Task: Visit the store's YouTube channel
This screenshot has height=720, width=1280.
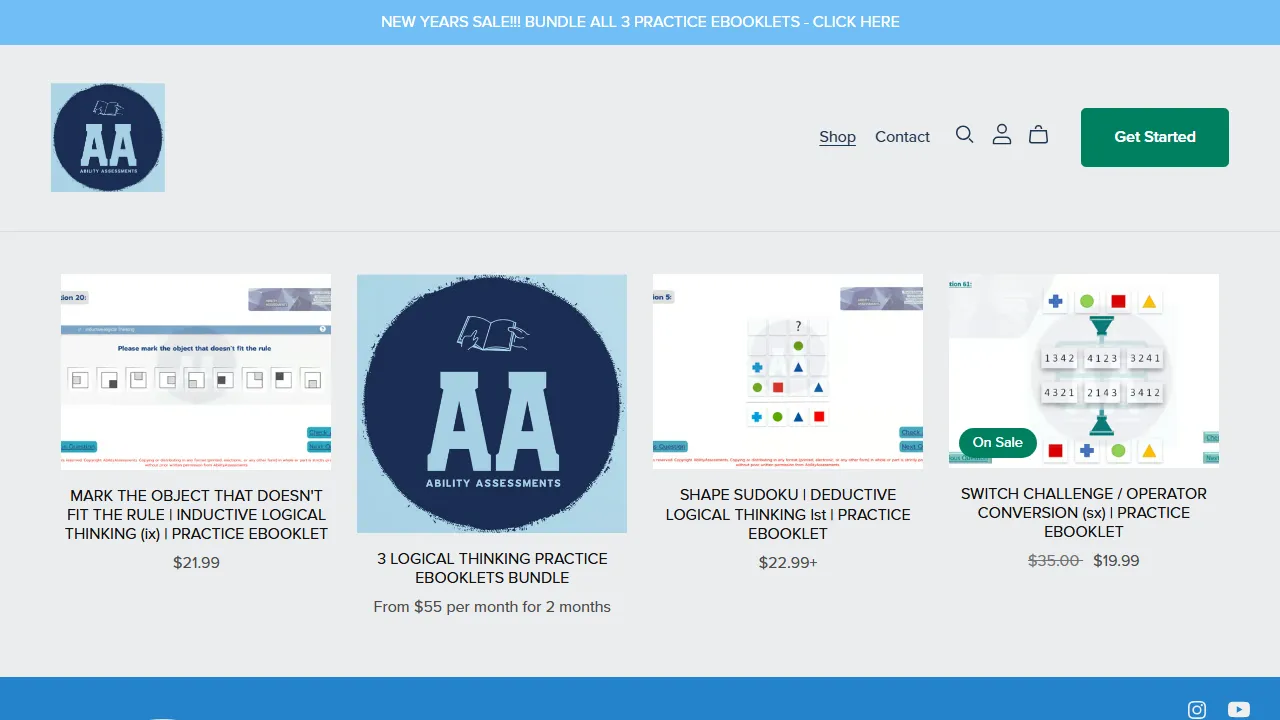Action: [1237, 709]
